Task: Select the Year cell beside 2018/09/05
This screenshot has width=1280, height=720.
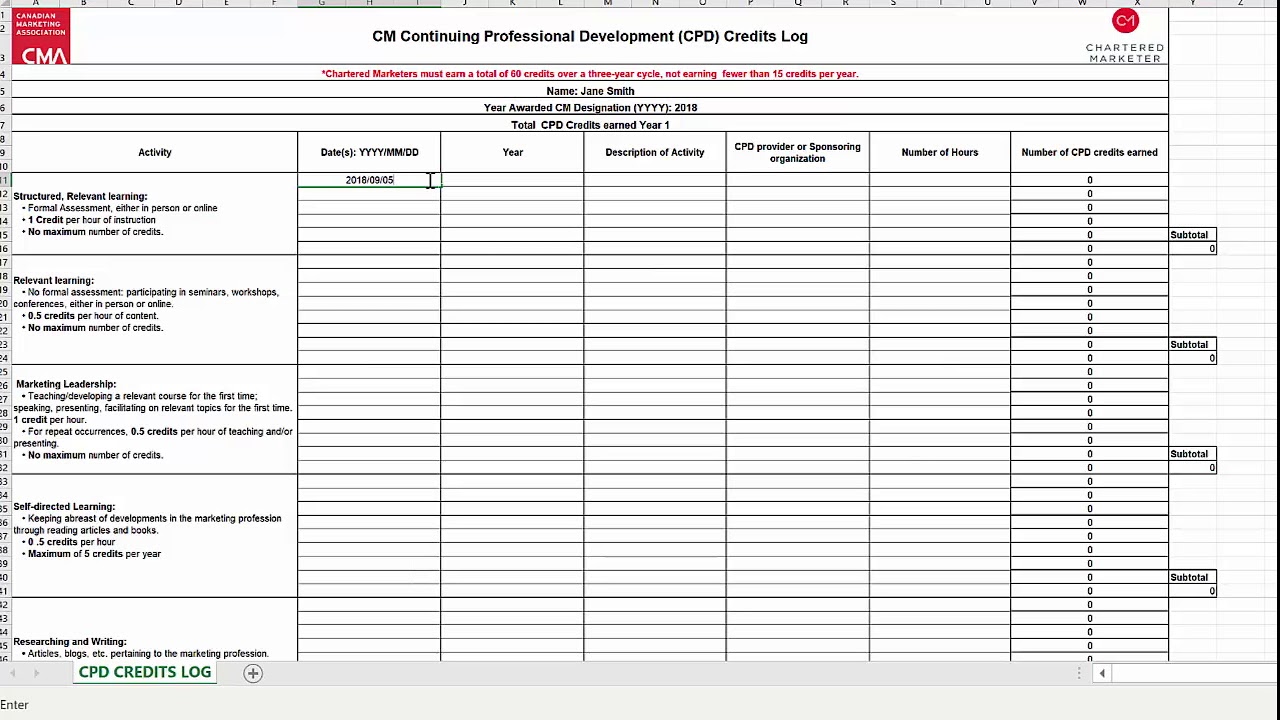Action: point(512,180)
